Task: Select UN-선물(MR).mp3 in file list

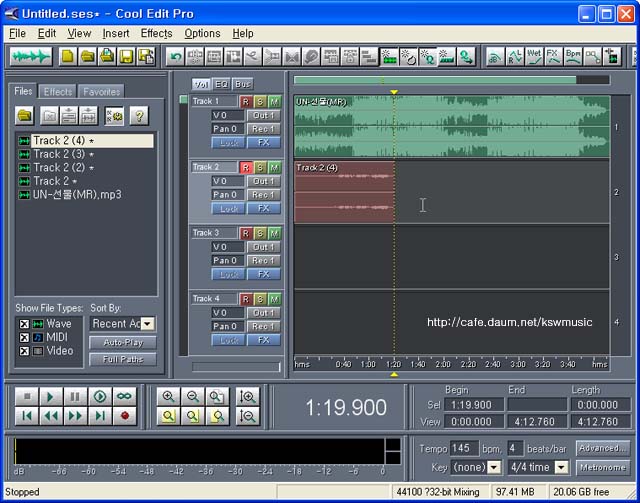Action: point(77,195)
